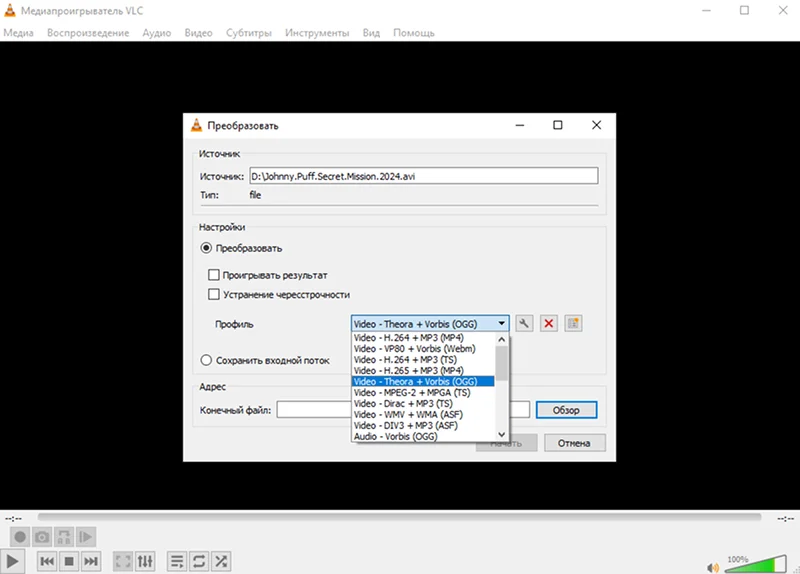Click elapsed time label left of the seek bar

pyautogui.click(x=13, y=518)
